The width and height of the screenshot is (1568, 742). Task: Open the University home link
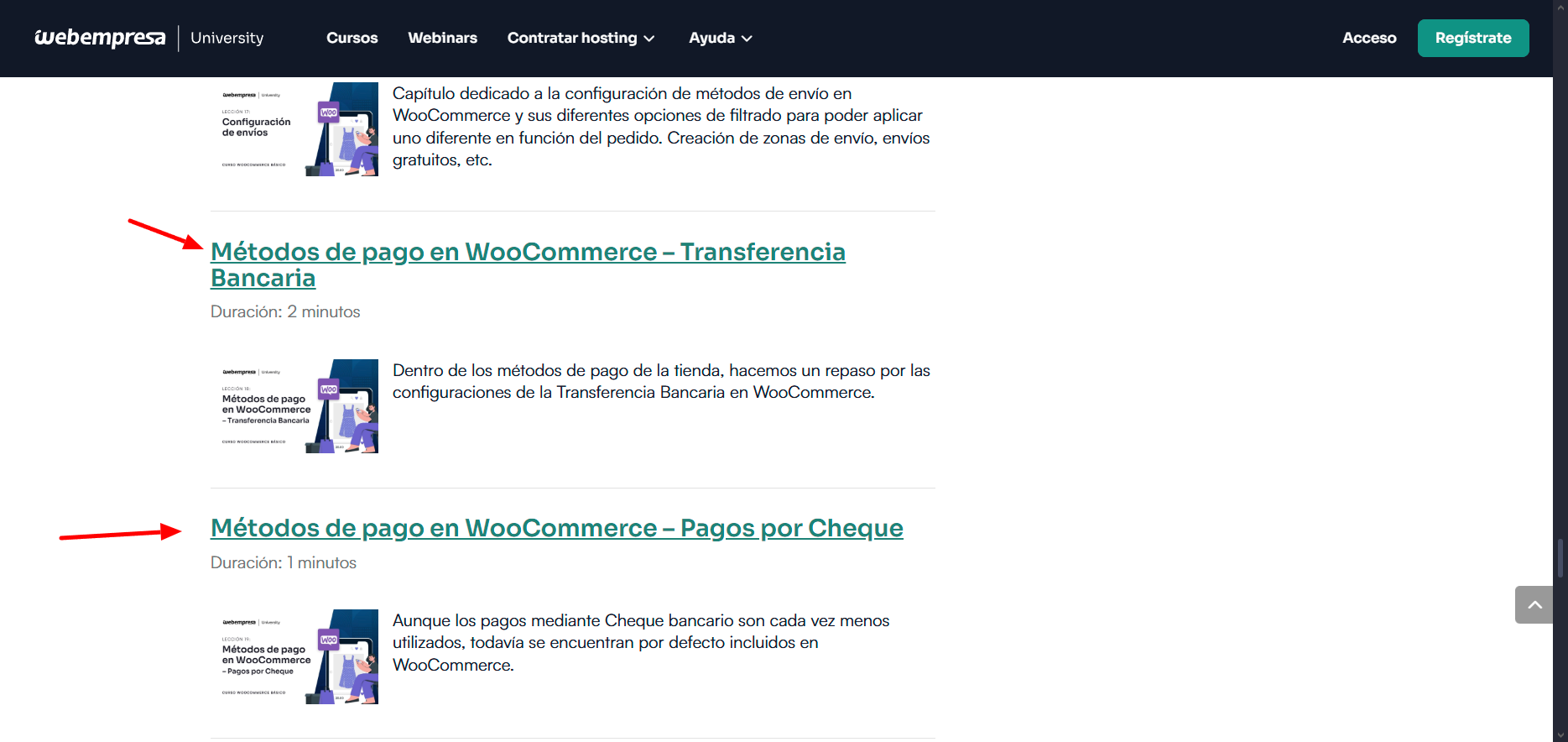coord(227,38)
